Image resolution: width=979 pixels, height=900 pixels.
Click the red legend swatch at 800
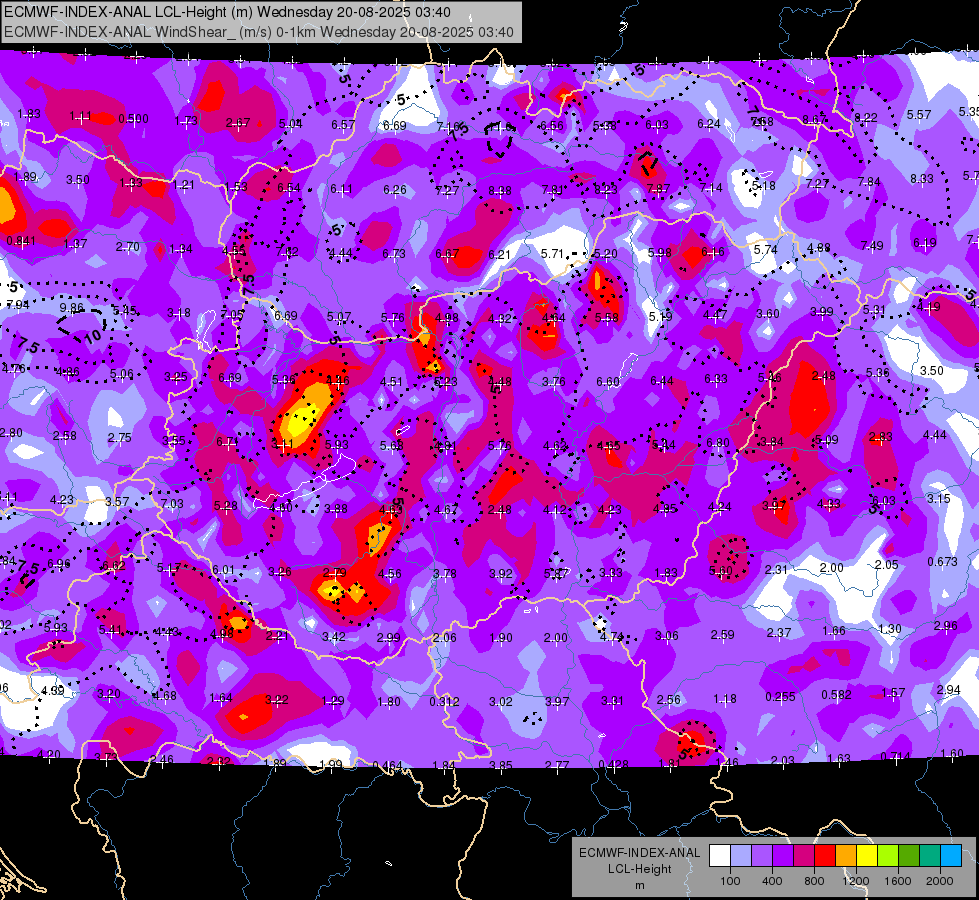(x=825, y=856)
